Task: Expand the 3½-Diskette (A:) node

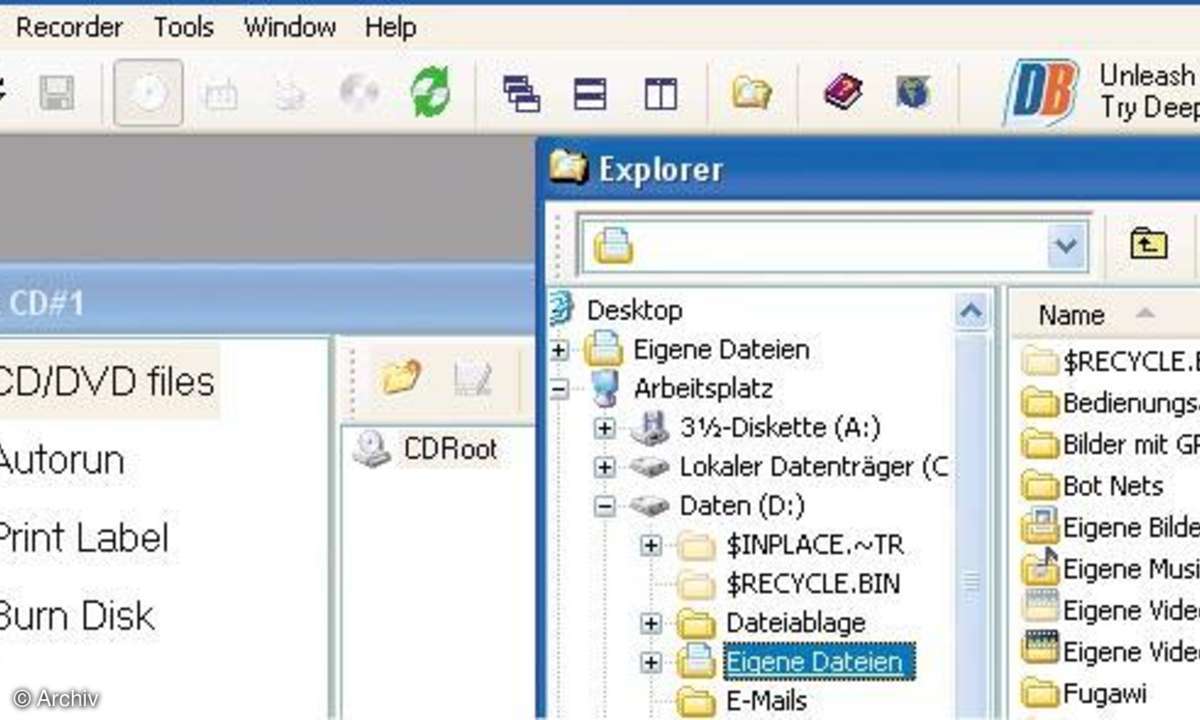Action: pyautogui.click(x=604, y=428)
